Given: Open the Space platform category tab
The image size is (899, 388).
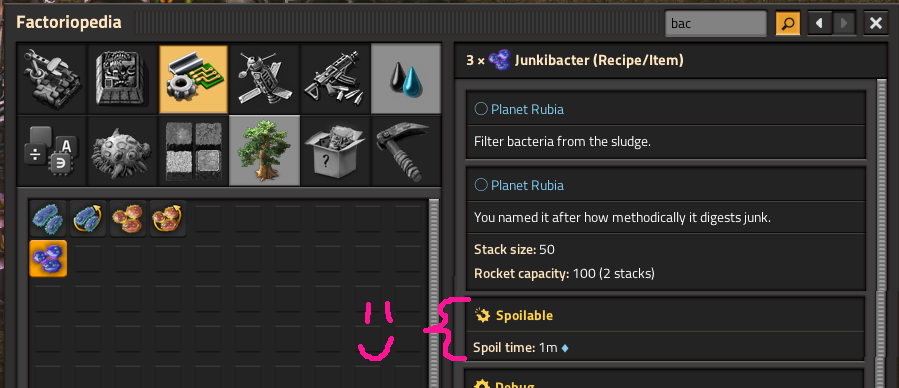Looking at the screenshot, I should [264, 79].
